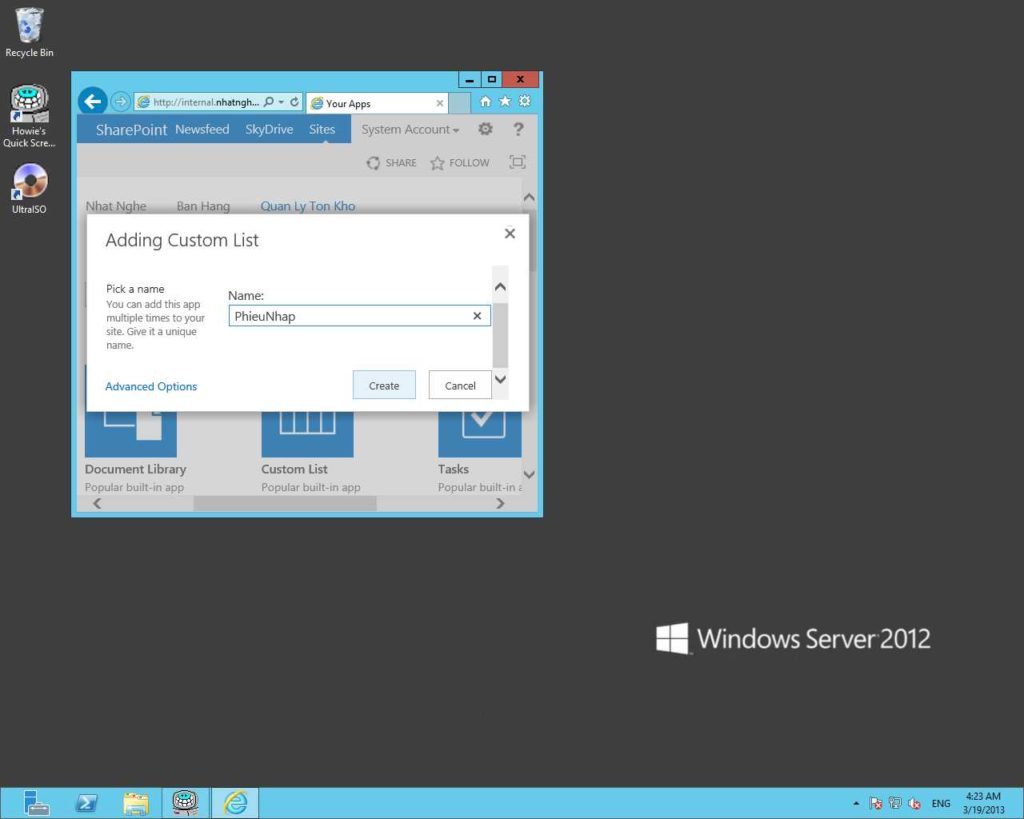
Task: Click the SharePoint brand label
Action: click(x=131, y=129)
